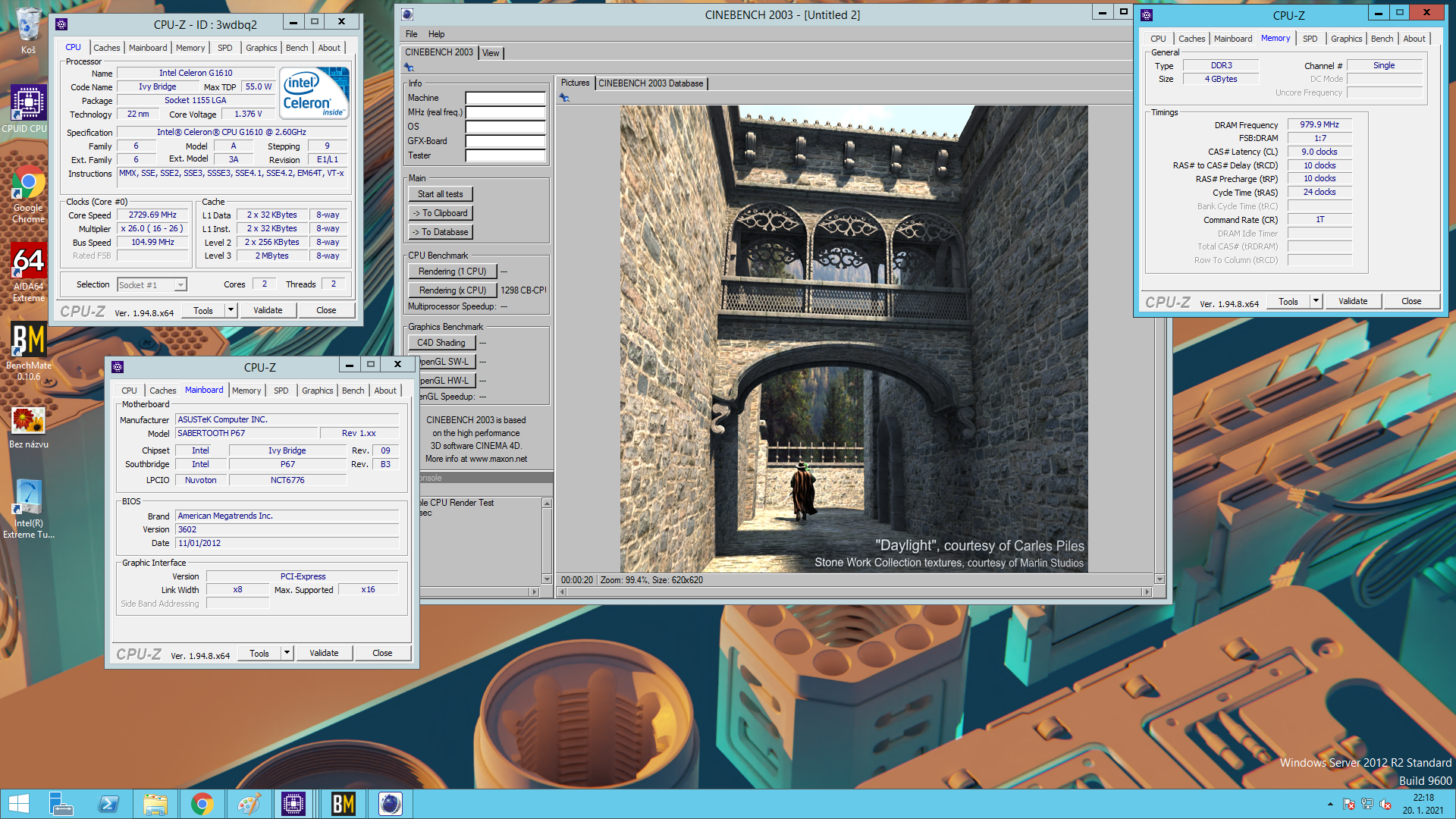Click the pin icon below the Pictures tab
The height and width of the screenshot is (819, 1456).
564,98
